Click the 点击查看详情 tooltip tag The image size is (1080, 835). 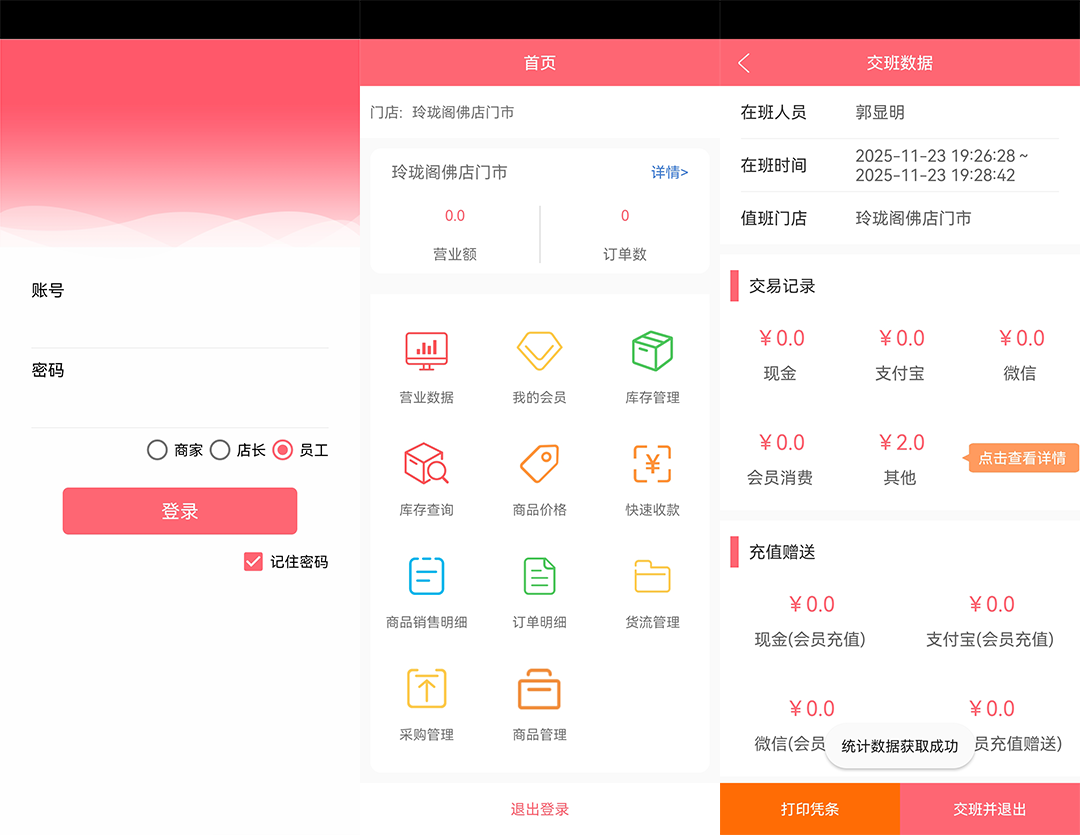[1021, 458]
